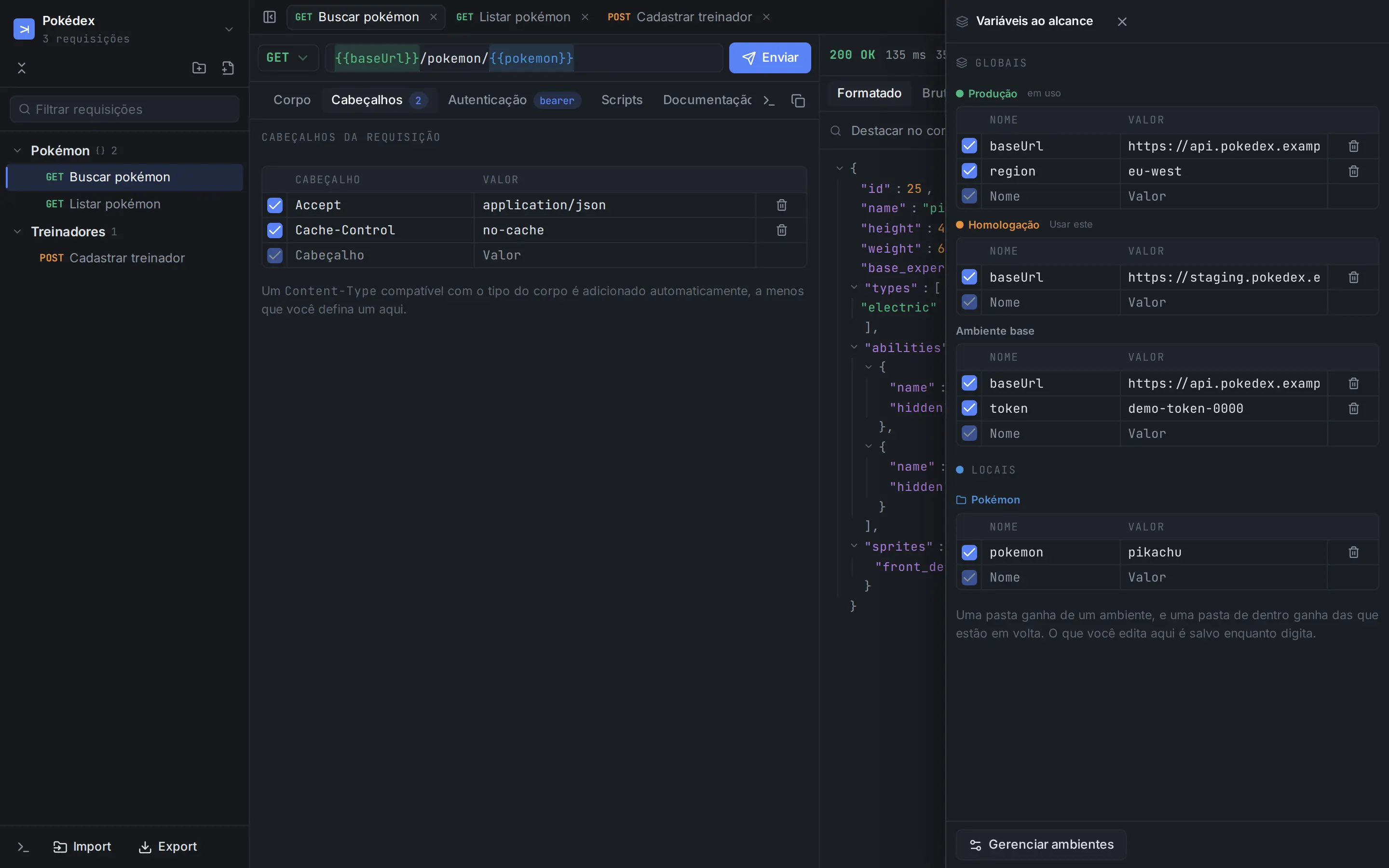Copy request icon next to tabs row
The width and height of the screenshot is (1389, 868).
[798, 100]
